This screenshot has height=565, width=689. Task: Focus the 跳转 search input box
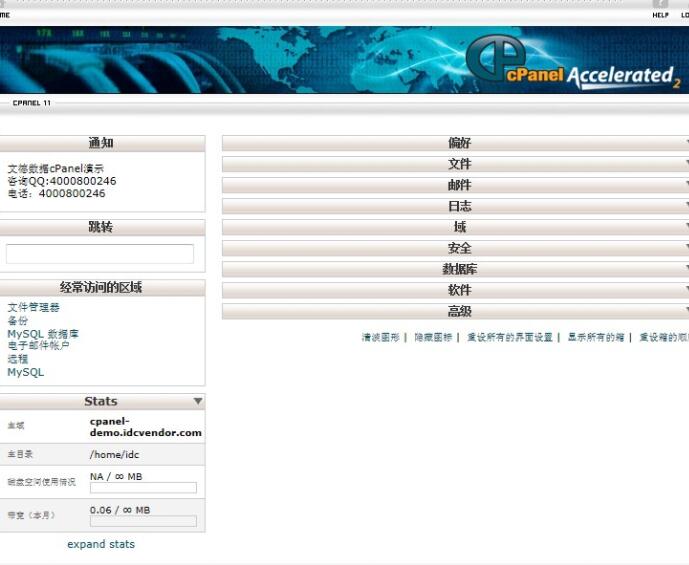100,254
